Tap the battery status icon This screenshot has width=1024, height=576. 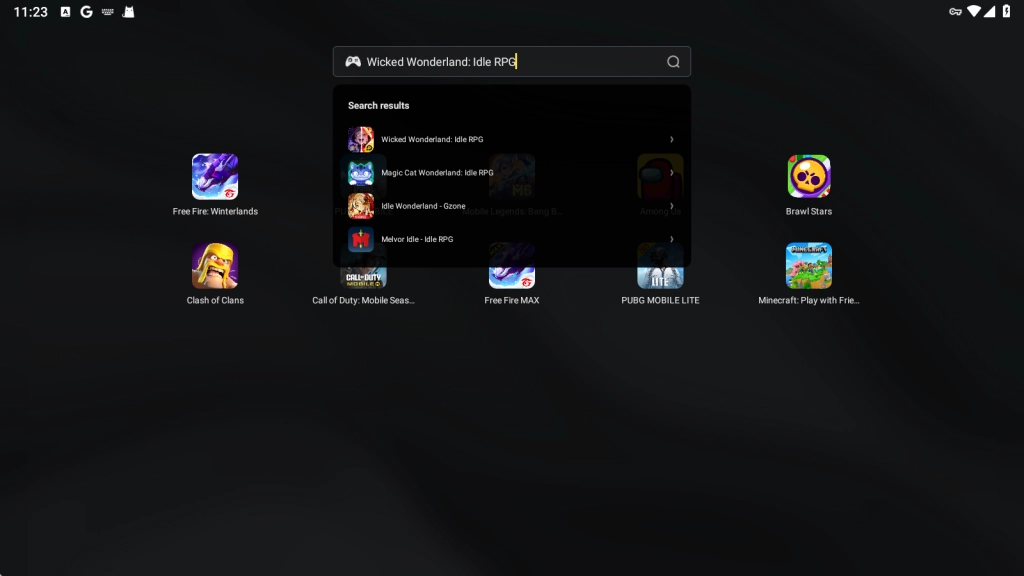point(1006,11)
